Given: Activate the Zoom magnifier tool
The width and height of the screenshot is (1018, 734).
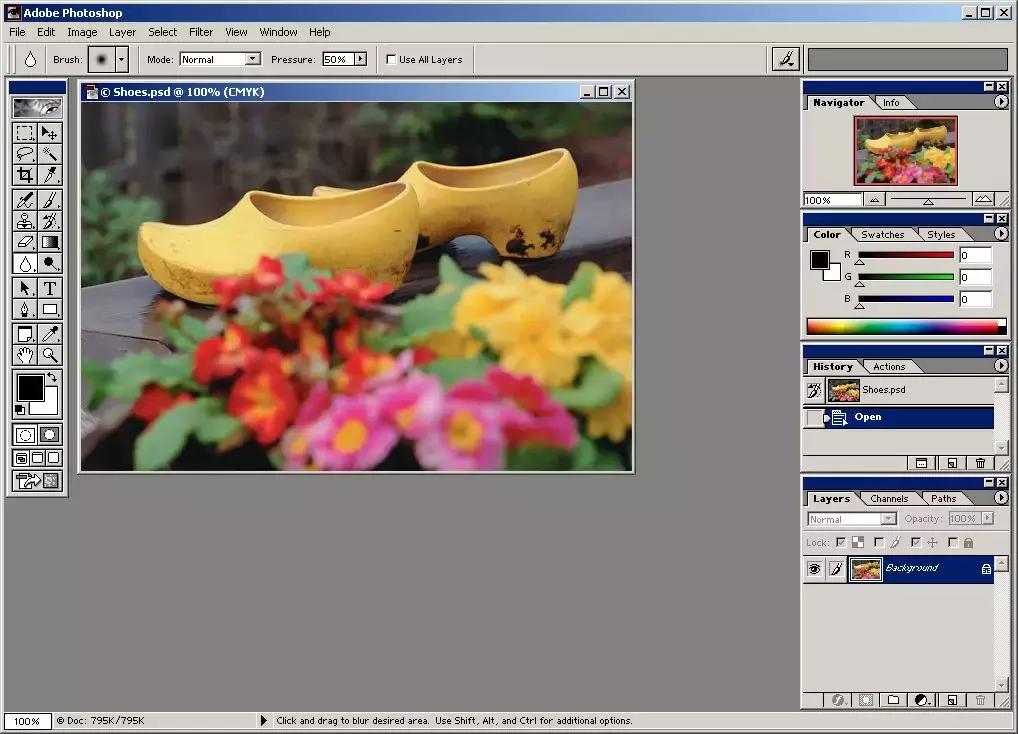Looking at the screenshot, I should (49, 355).
